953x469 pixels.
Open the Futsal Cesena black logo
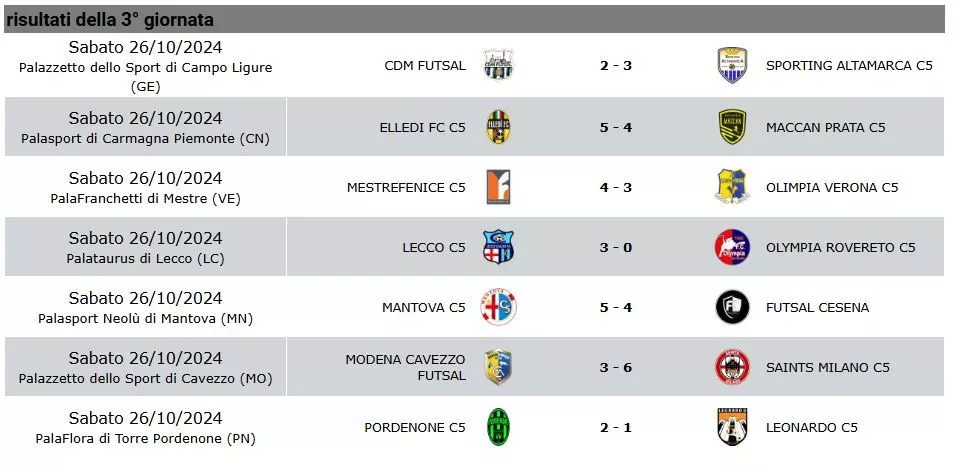pyautogui.click(x=732, y=307)
